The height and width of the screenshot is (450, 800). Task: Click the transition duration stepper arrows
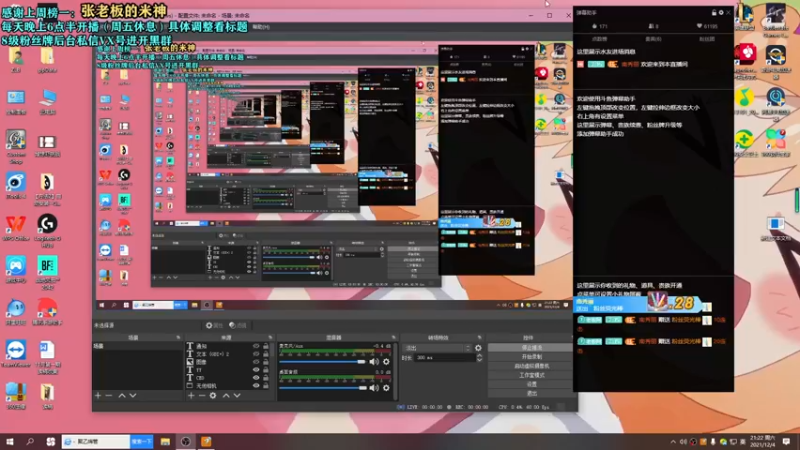(x=479, y=358)
